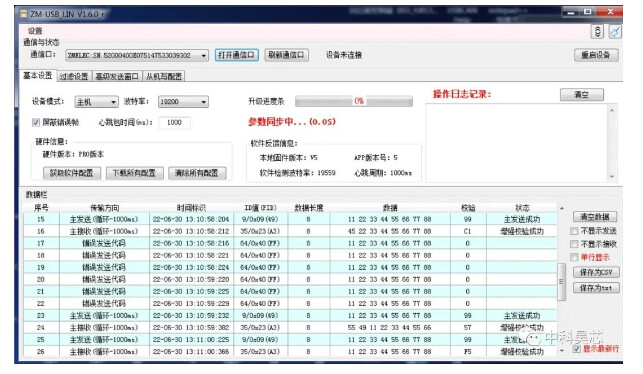
Task: Switch to the 过滤设置 tab
Action: click(x=74, y=76)
